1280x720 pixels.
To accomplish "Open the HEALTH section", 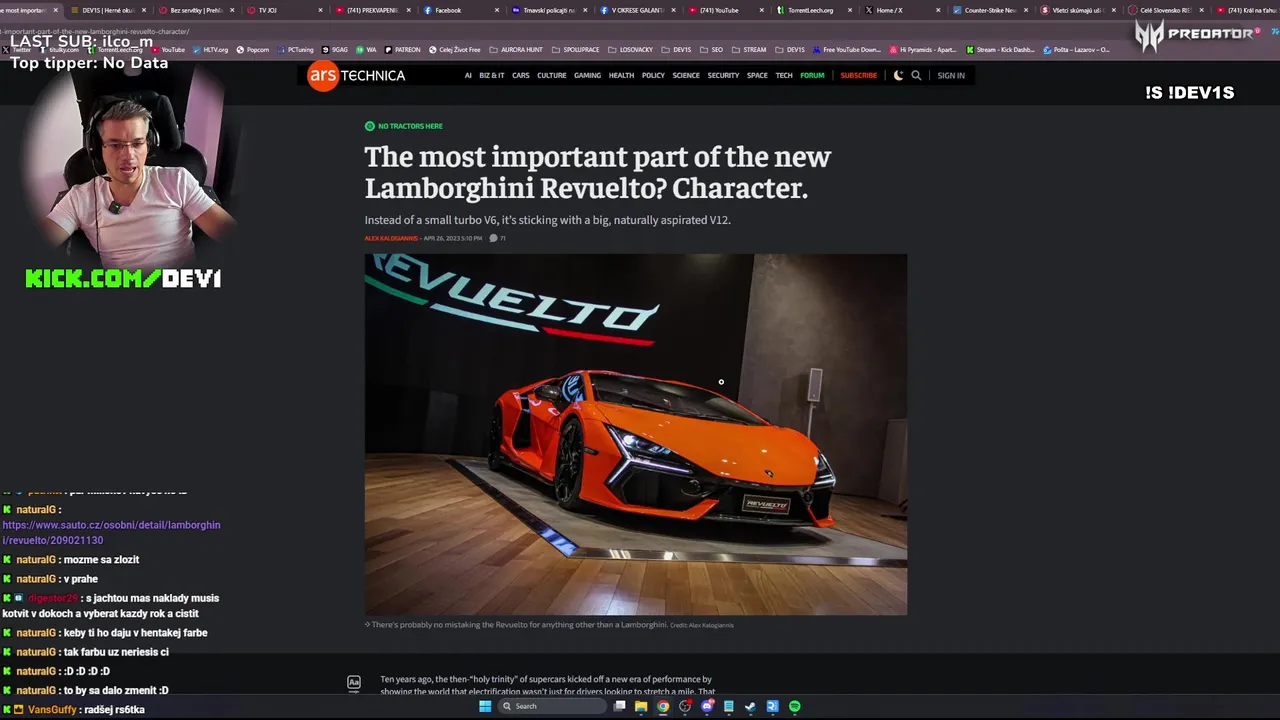I will tap(621, 75).
